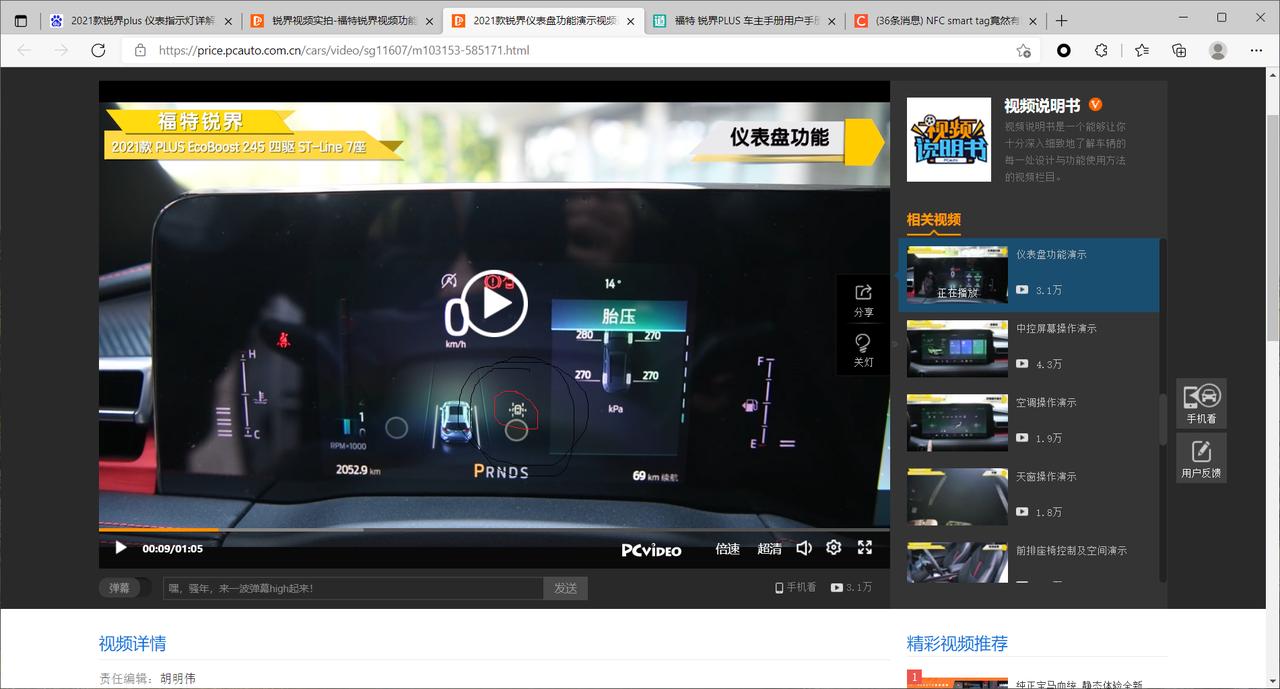The height and width of the screenshot is (689, 1280).
Task: Open the Collections icon
Action: [1179, 50]
